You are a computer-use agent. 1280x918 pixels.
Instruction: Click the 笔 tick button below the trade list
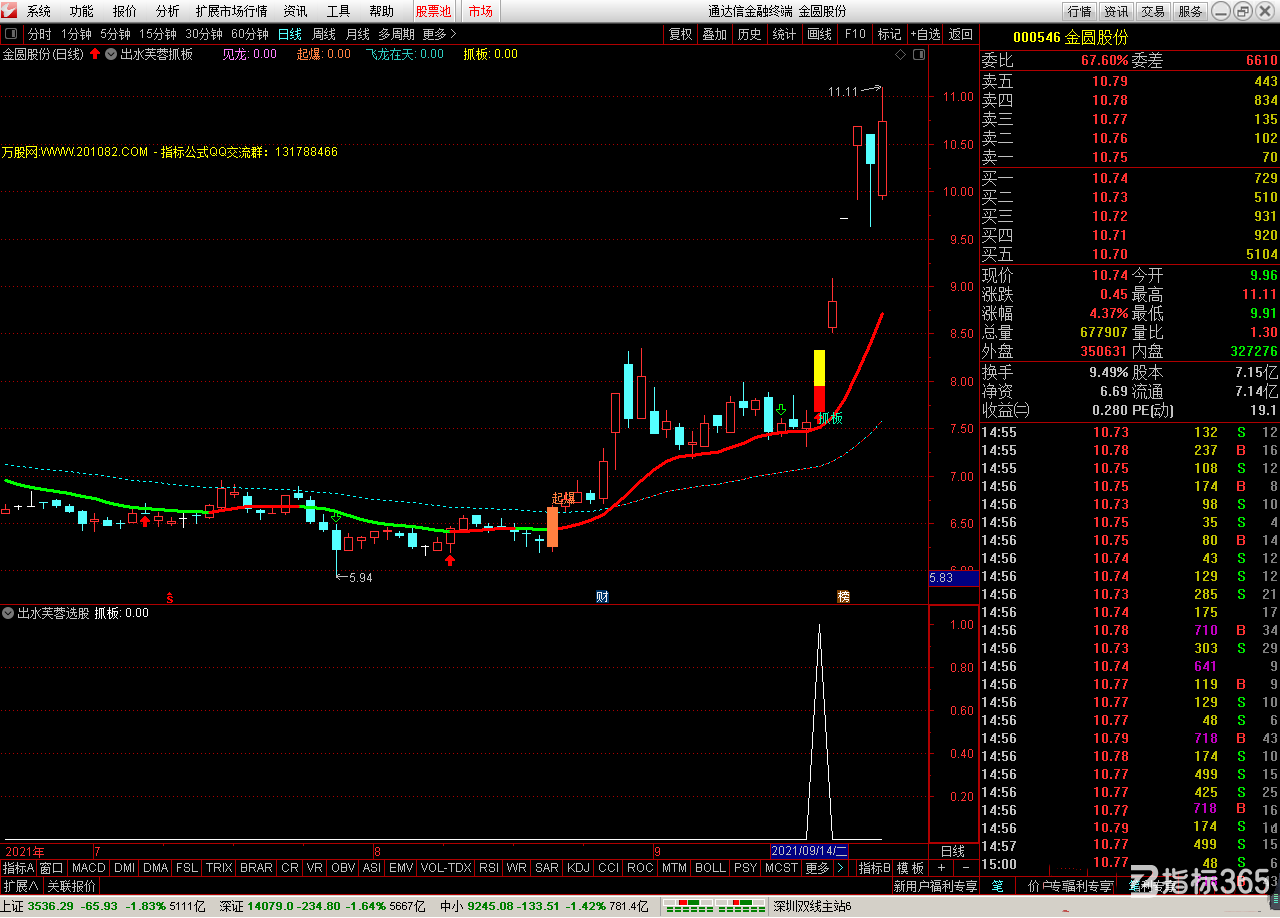pyautogui.click(x=997, y=886)
